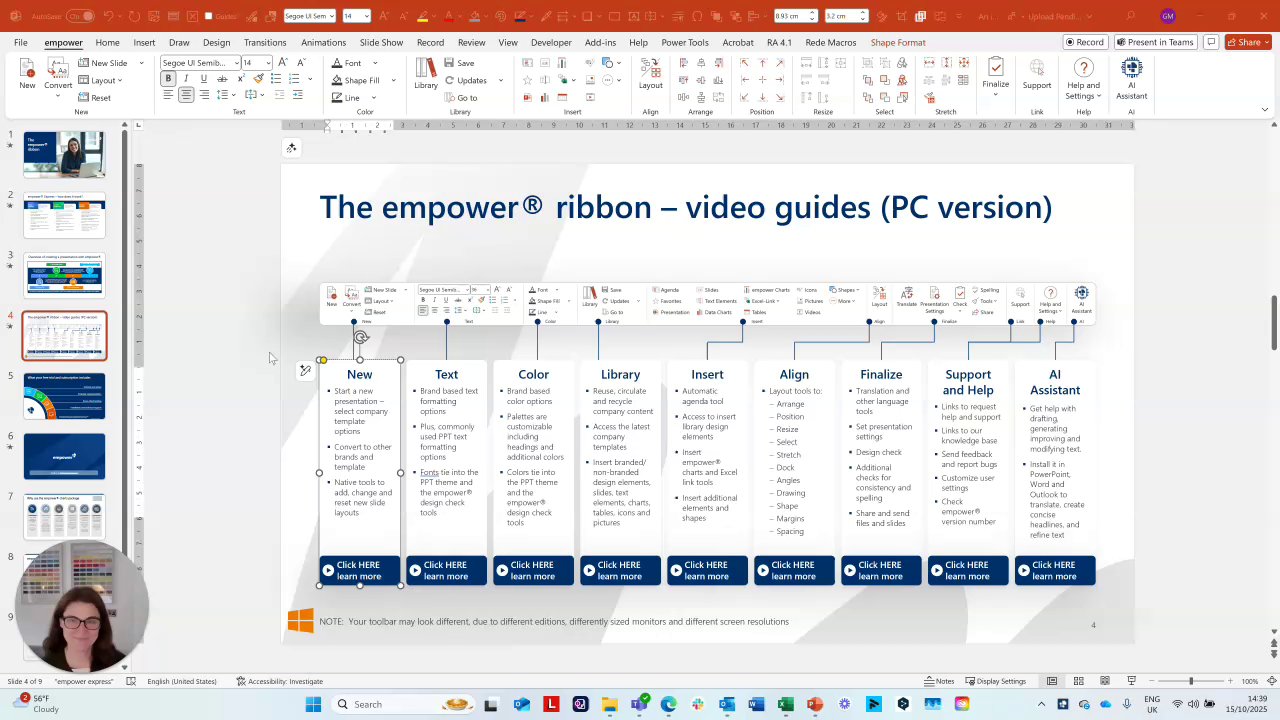Open the empower Library

[426, 75]
